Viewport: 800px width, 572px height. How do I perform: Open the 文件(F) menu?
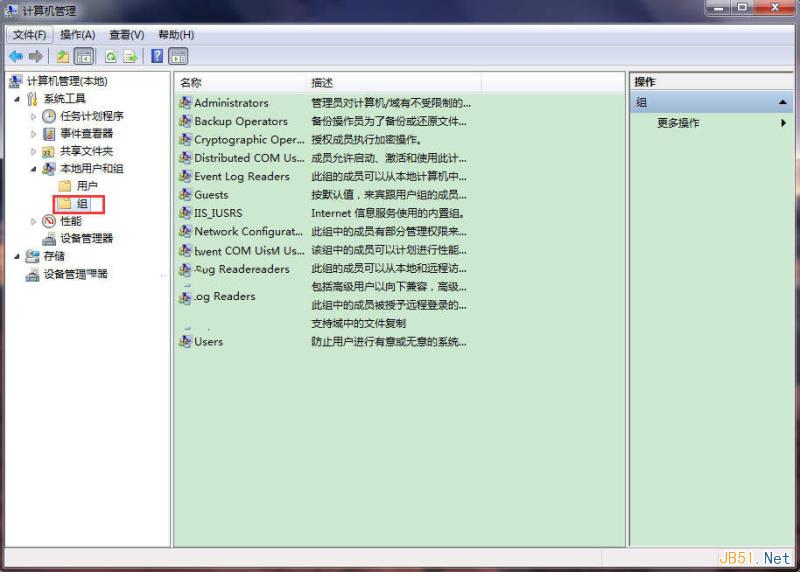(30, 35)
